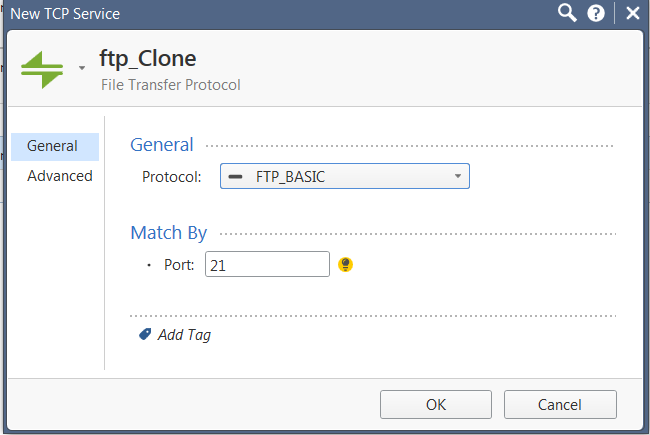
Task: Focus the Port field containing 21
Action: pos(267,264)
